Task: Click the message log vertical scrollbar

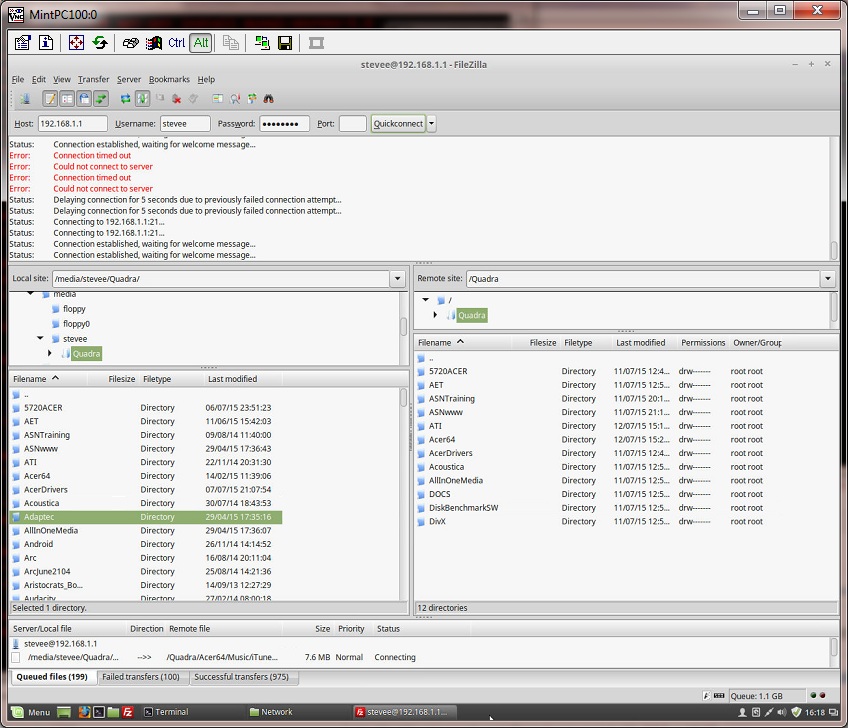Action: (x=834, y=200)
